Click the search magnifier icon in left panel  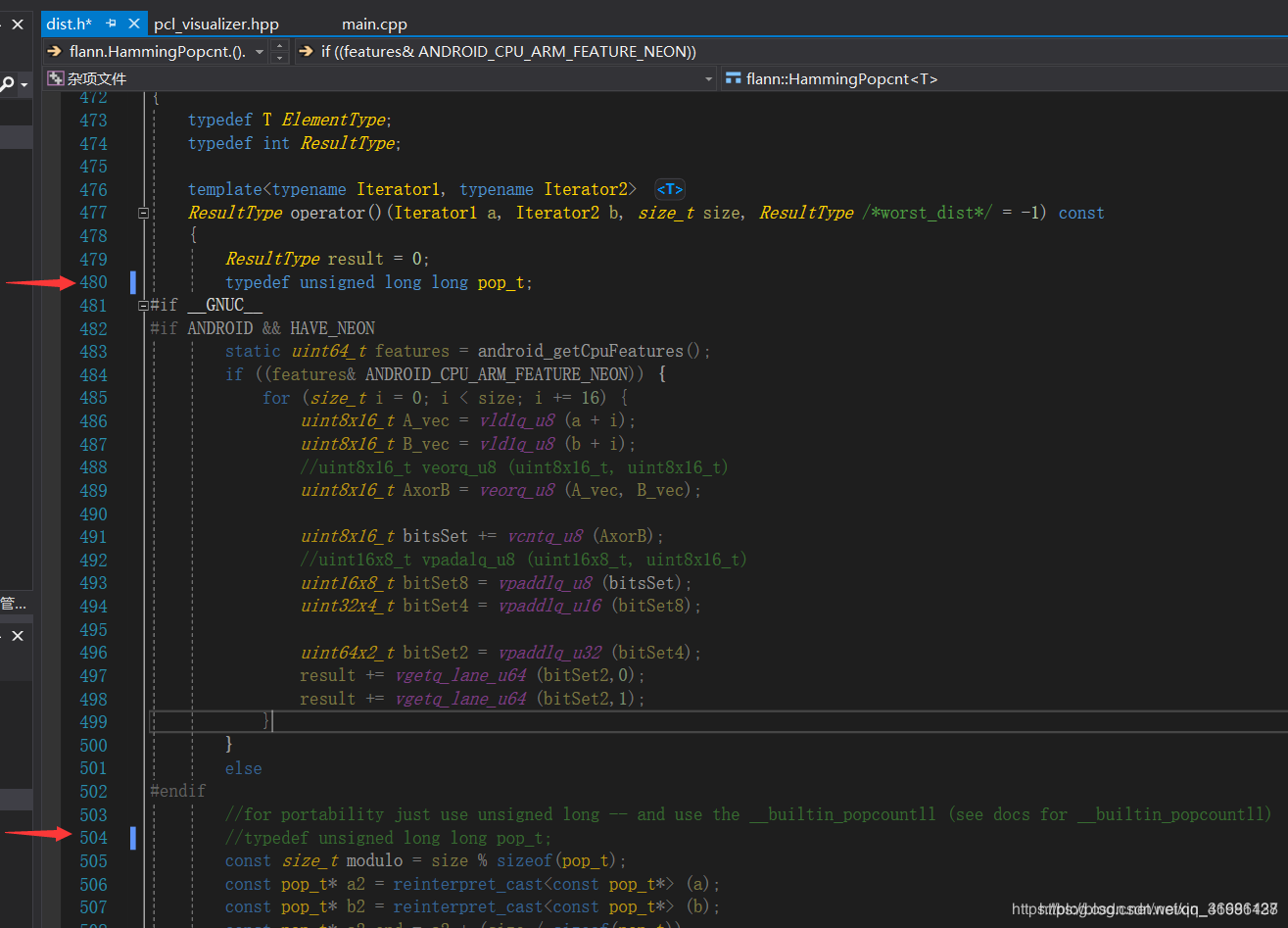click(x=8, y=84)
